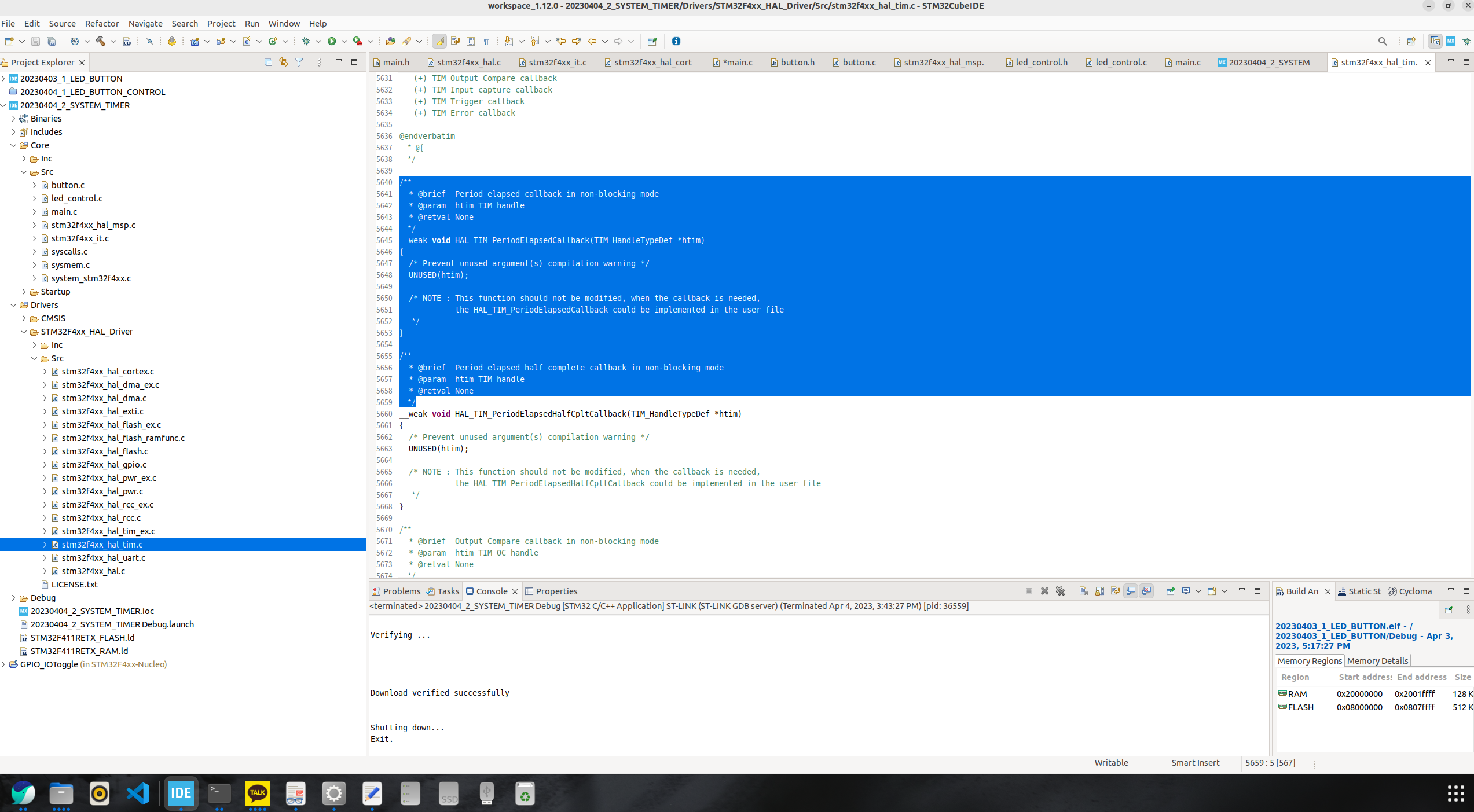Collapse the Drivers folder

tap(13, 305)
